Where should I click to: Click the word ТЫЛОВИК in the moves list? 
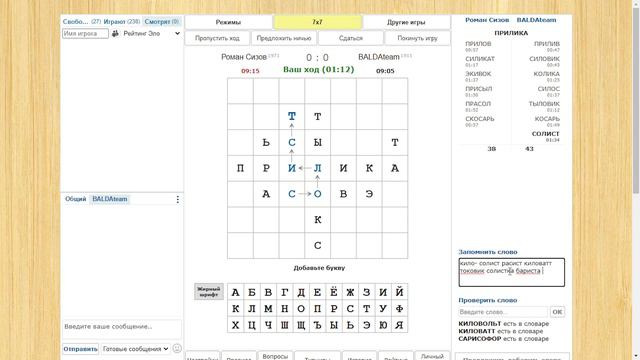tap(544, 104)
